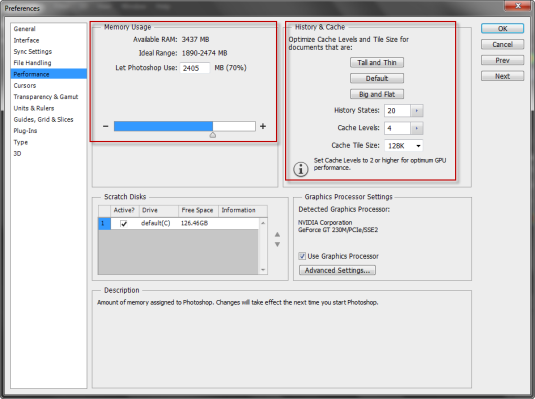Viewport: 535px width, 399px height.
Task: Open Sync Settings category
Action: [x=33, y=52]
